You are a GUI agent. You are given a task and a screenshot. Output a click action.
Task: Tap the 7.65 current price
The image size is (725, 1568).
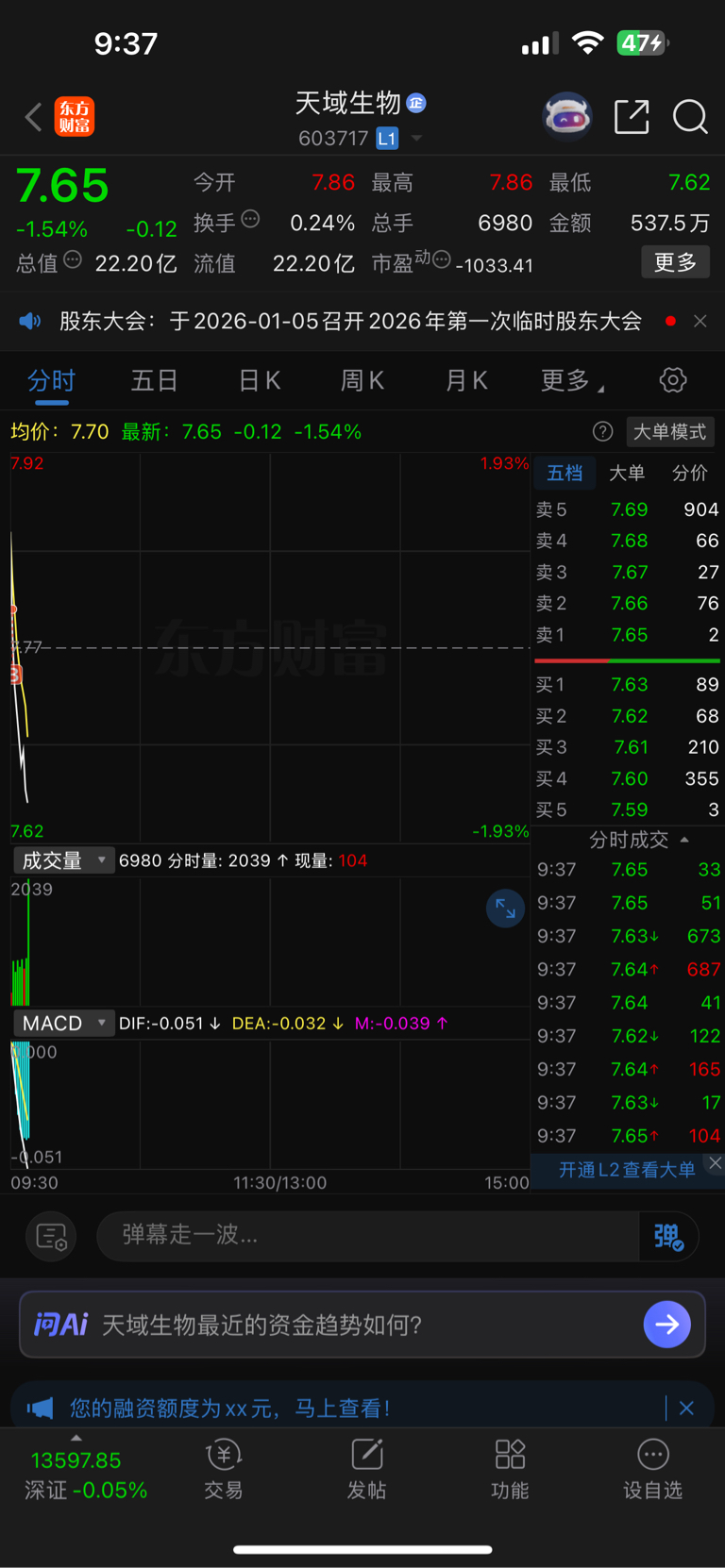coord(62,186)
